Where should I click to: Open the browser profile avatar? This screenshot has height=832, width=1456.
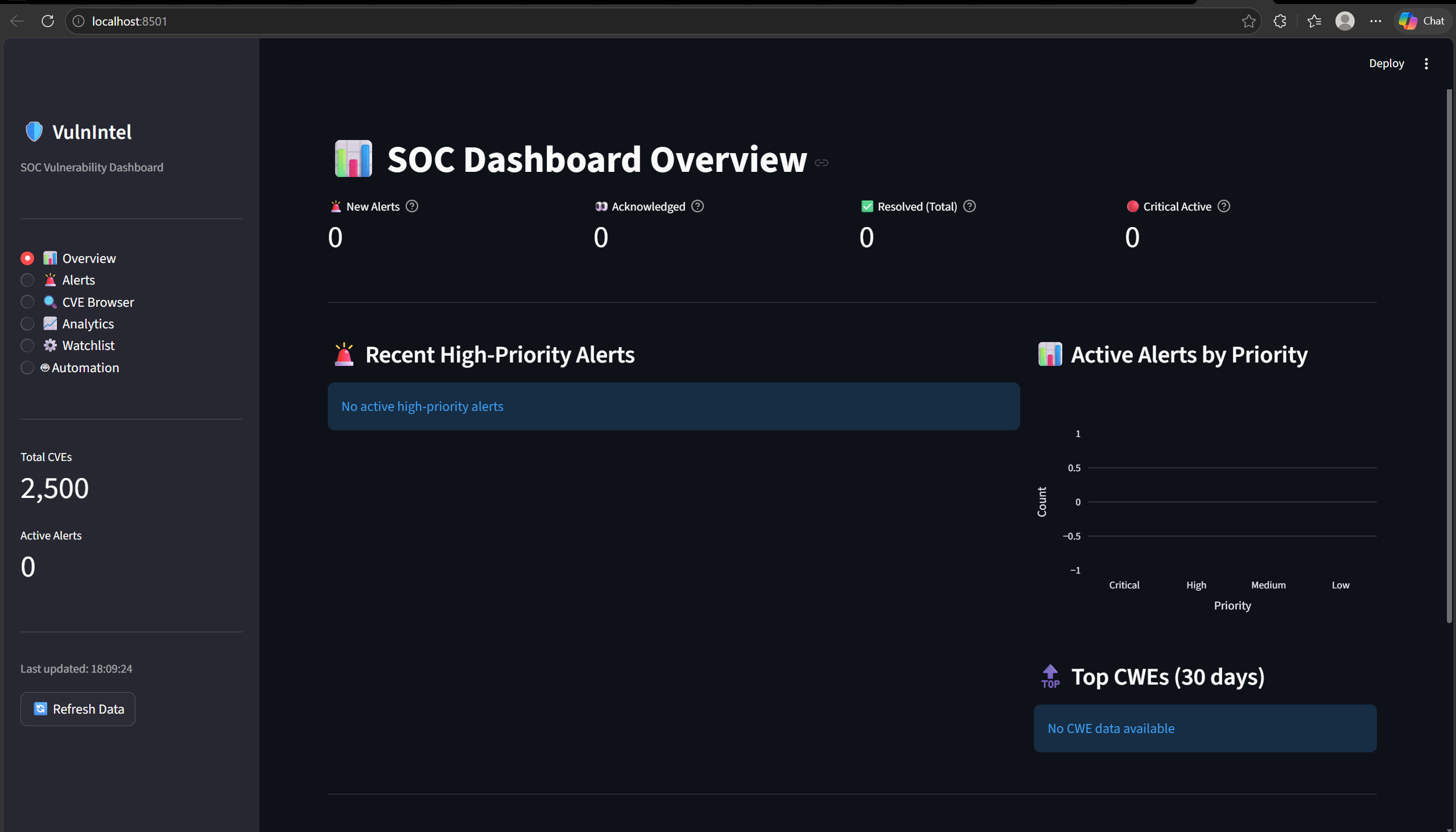click(1345, 21)
